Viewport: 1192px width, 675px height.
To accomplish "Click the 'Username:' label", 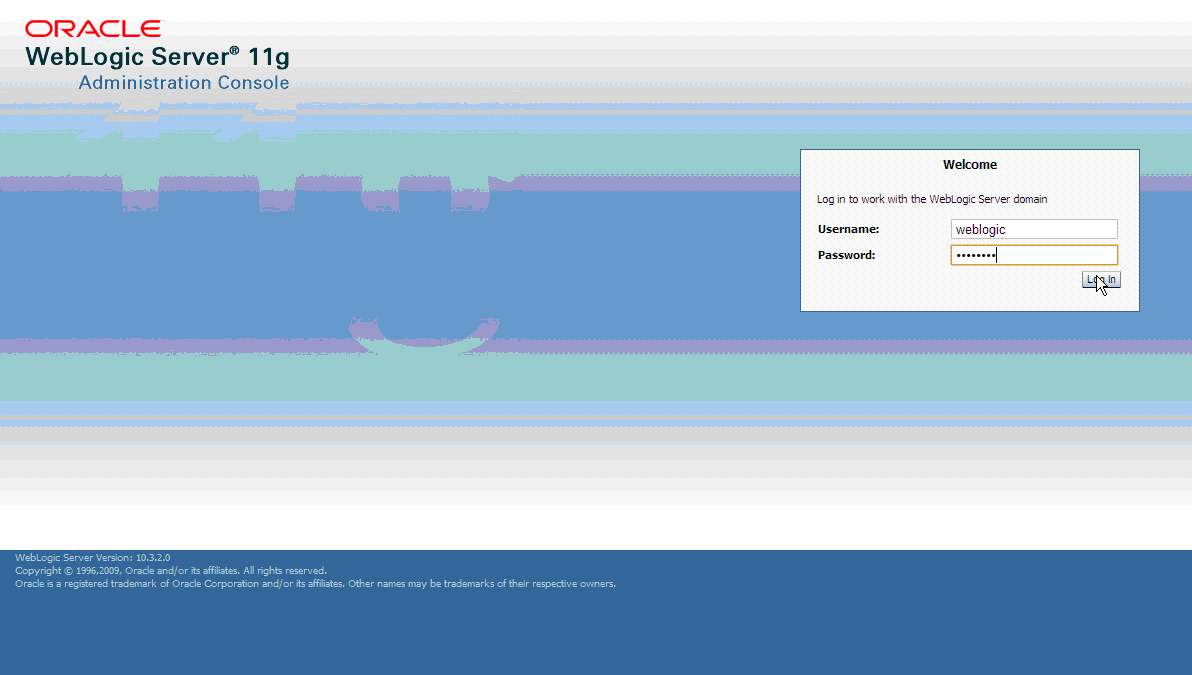I will point(848,229).
